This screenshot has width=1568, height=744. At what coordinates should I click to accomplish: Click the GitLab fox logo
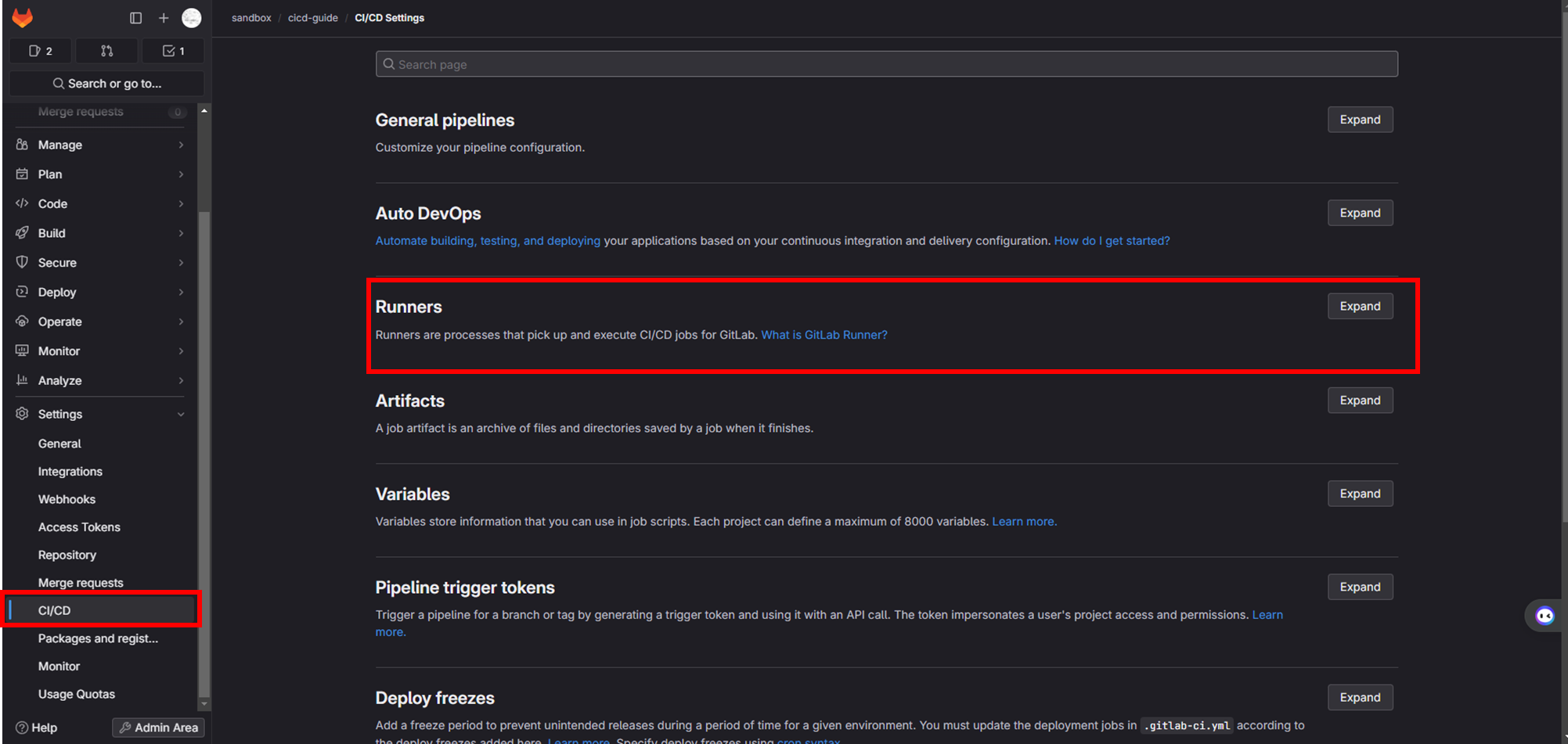pos(23,17)
